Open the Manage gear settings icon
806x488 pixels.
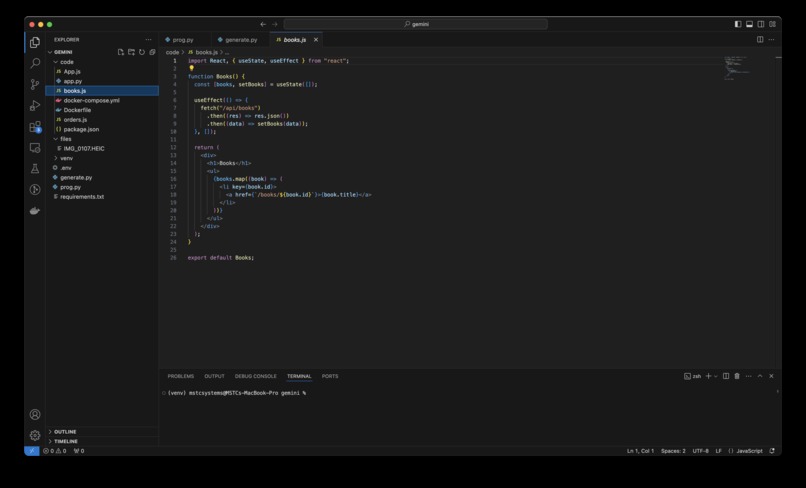pos(34,436)
